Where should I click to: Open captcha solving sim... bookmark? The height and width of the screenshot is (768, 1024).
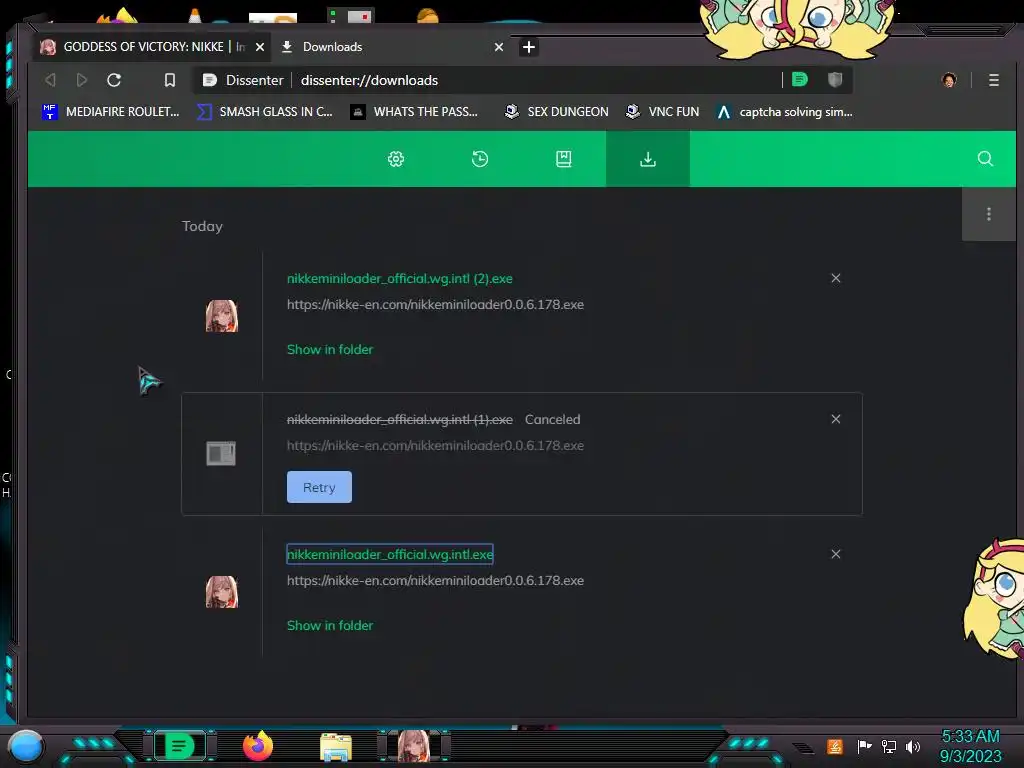pyautogui.click(x=784, y=112)
